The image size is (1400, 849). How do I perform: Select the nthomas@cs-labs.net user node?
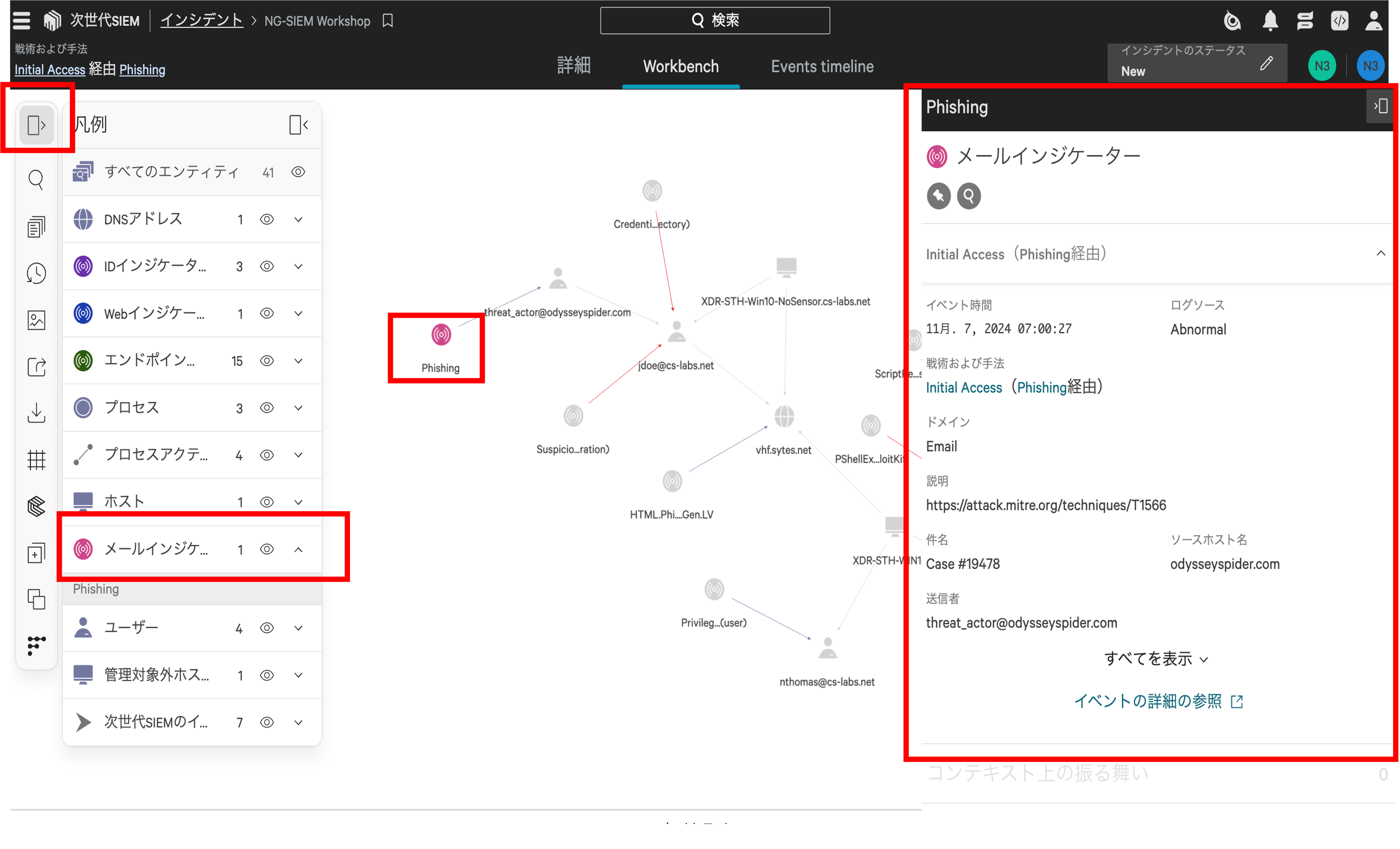(x=827, y=648)
